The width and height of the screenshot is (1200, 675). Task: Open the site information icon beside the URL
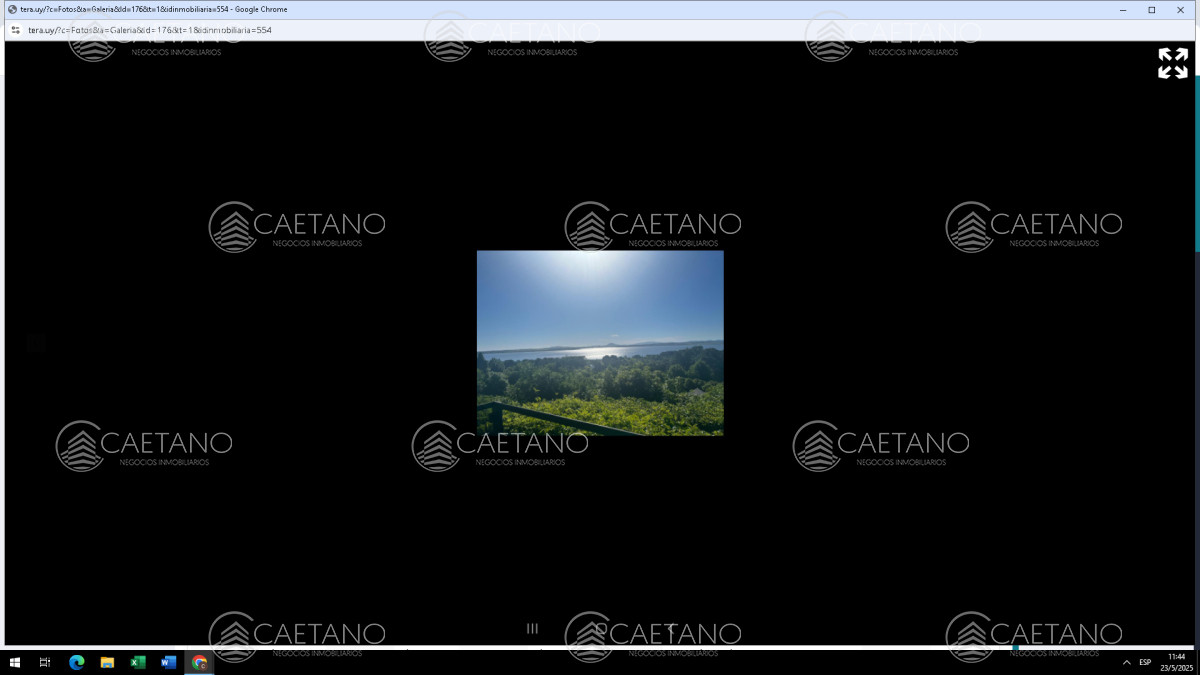point(15,30)
